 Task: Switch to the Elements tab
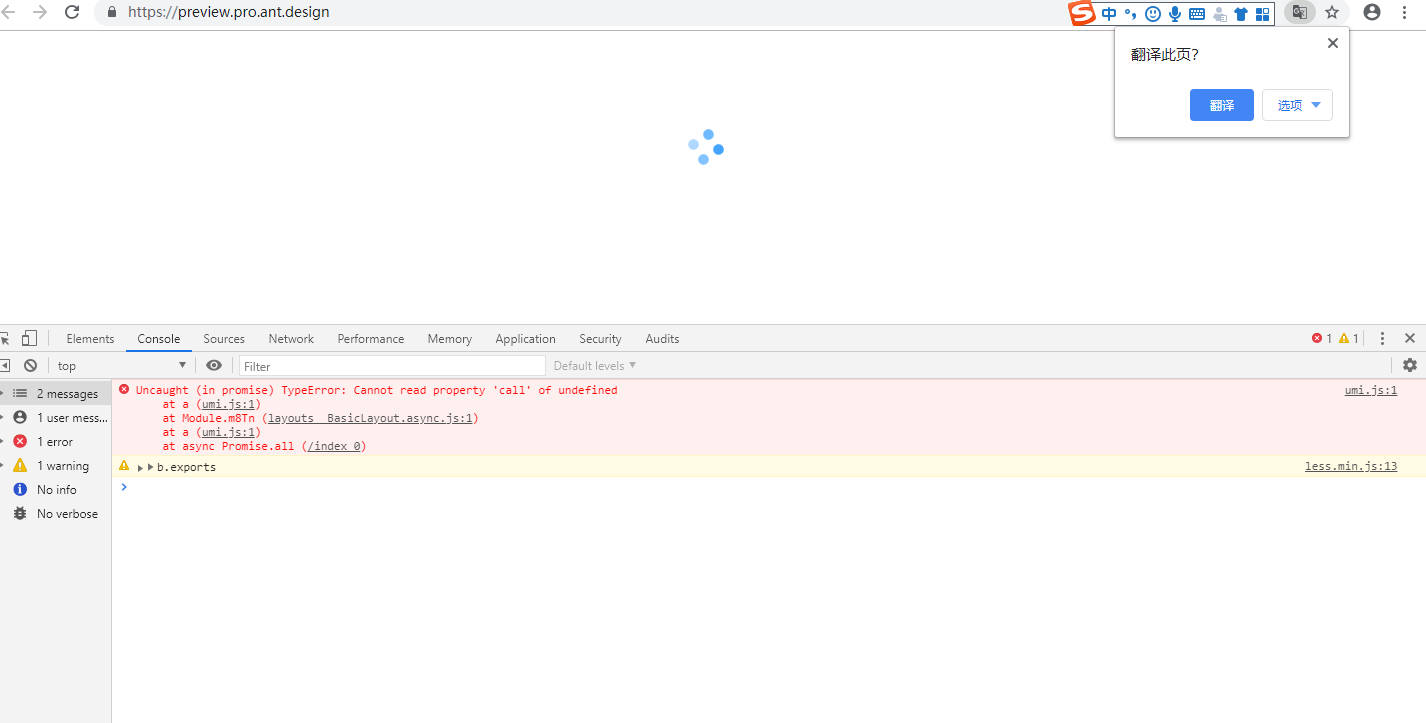click(x=90, y=338)
